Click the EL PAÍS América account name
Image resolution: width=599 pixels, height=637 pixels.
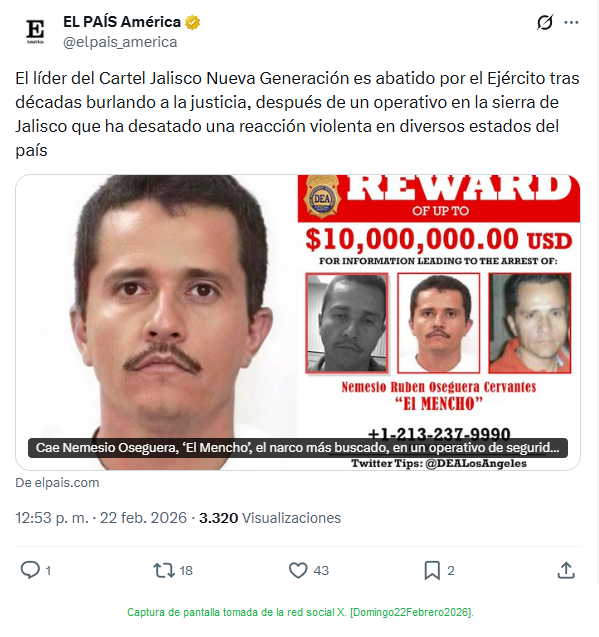click(122, 22)
